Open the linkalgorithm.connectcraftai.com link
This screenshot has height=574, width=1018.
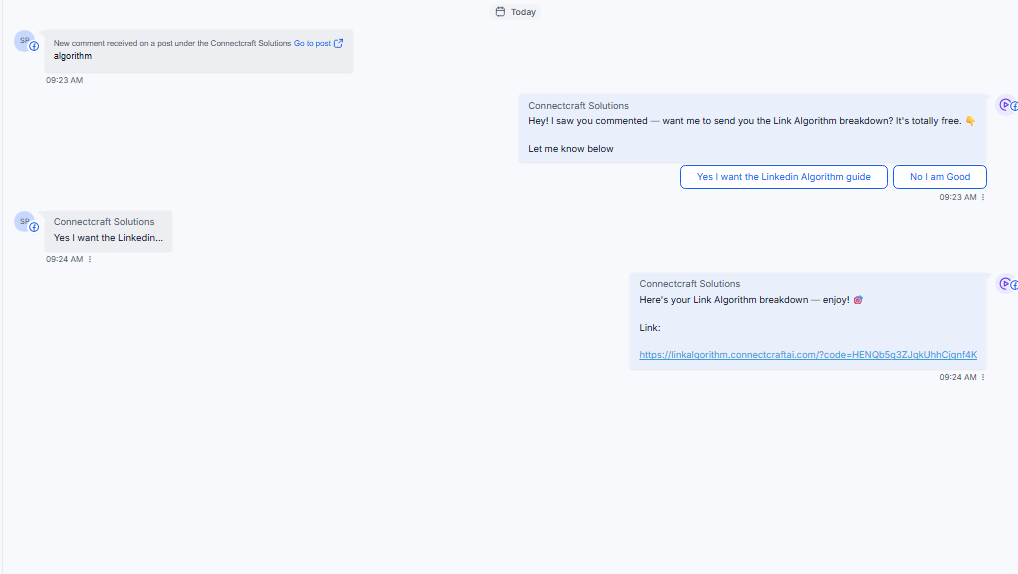point(808,355)
